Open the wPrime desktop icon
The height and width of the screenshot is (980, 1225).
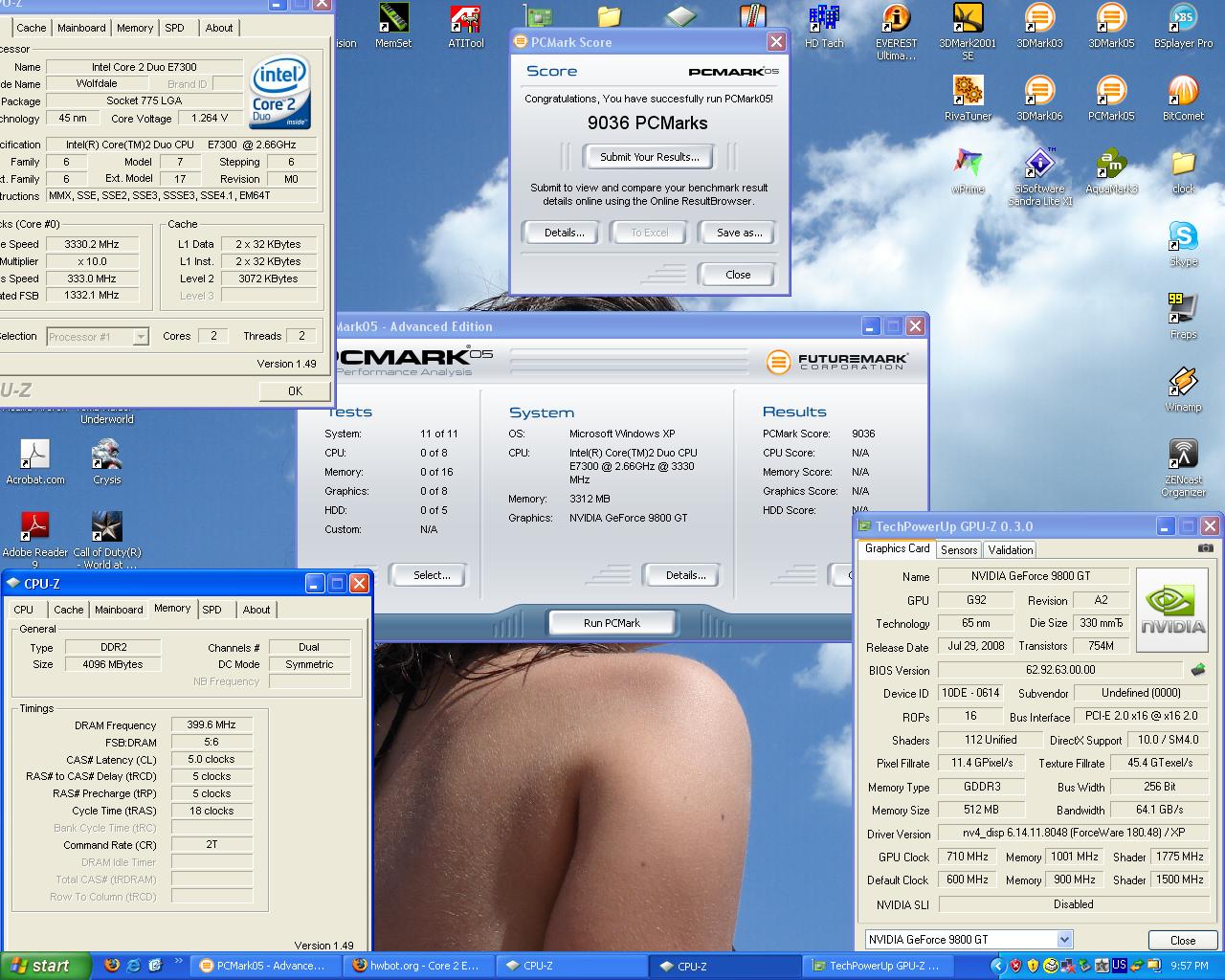968,171
